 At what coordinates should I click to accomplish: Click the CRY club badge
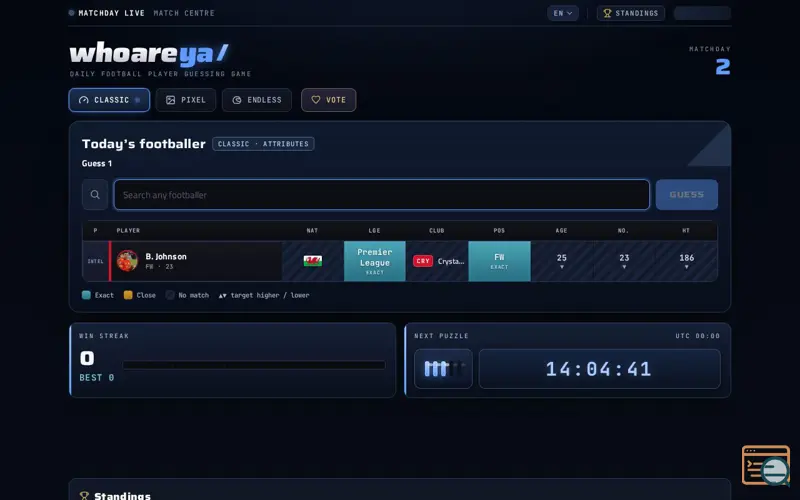(x=422, y=261)
